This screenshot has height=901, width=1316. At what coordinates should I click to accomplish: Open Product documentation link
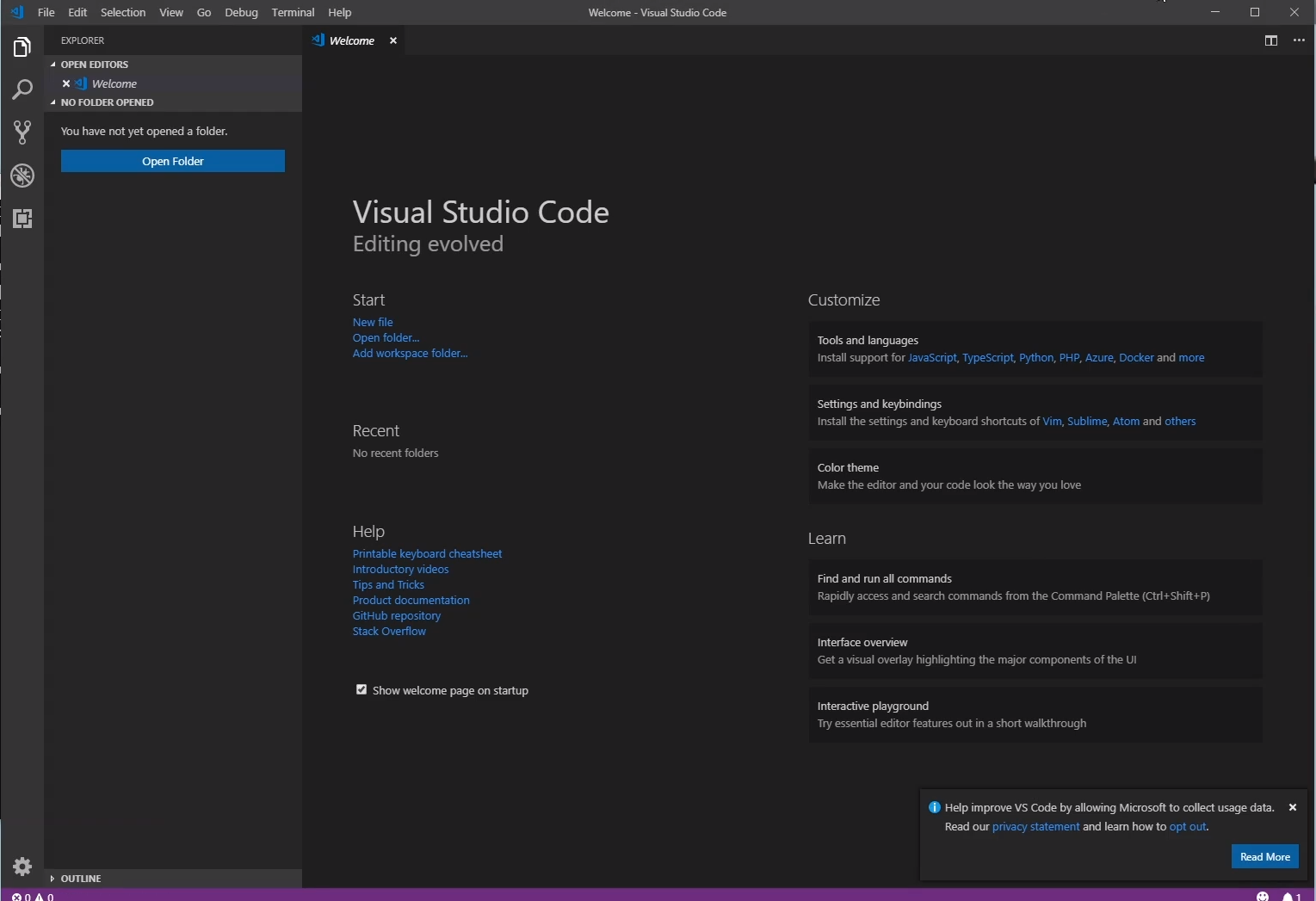click(x=411, y=600)
